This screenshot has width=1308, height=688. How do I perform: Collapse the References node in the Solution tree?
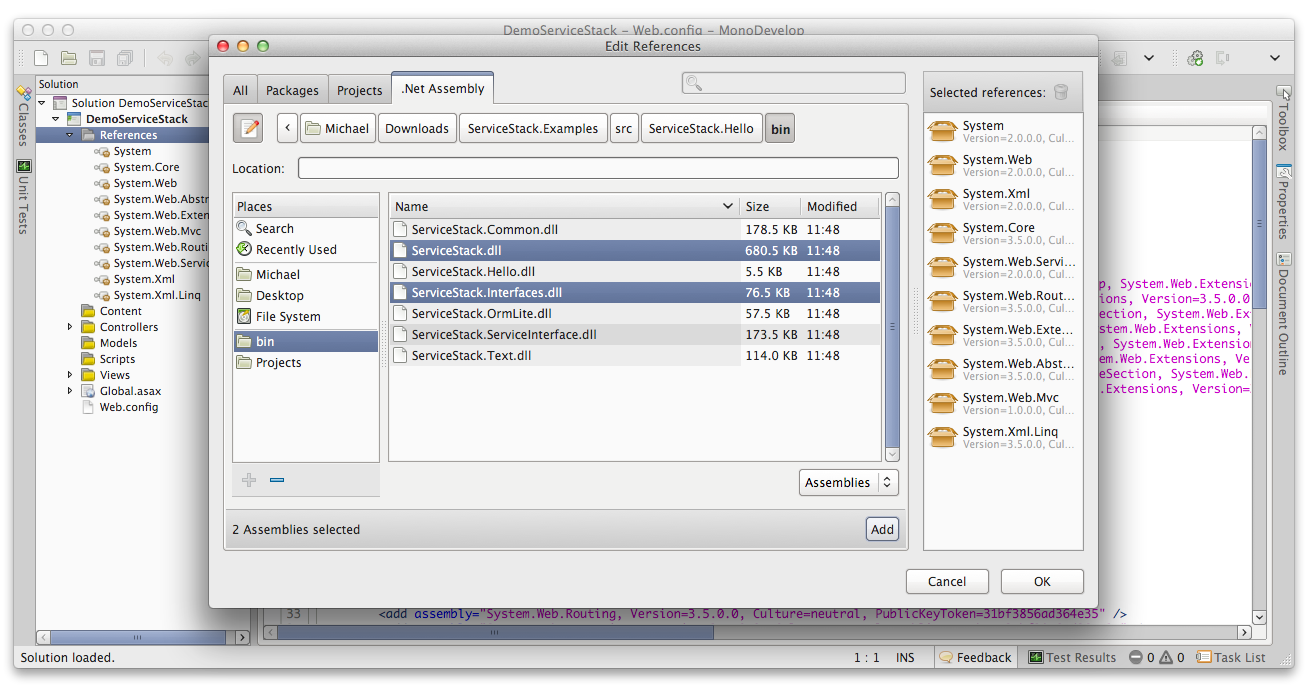pos(68,134)
